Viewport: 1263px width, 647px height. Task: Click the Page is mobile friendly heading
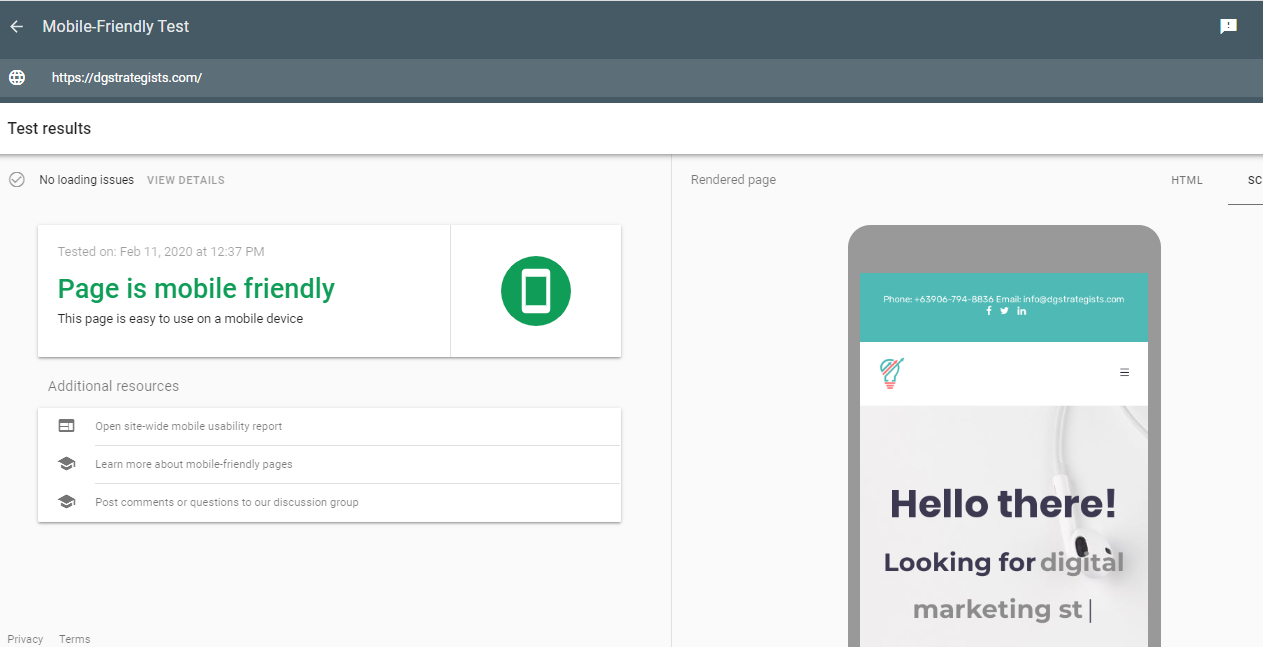pyautogui.click(x=196, y=289)
